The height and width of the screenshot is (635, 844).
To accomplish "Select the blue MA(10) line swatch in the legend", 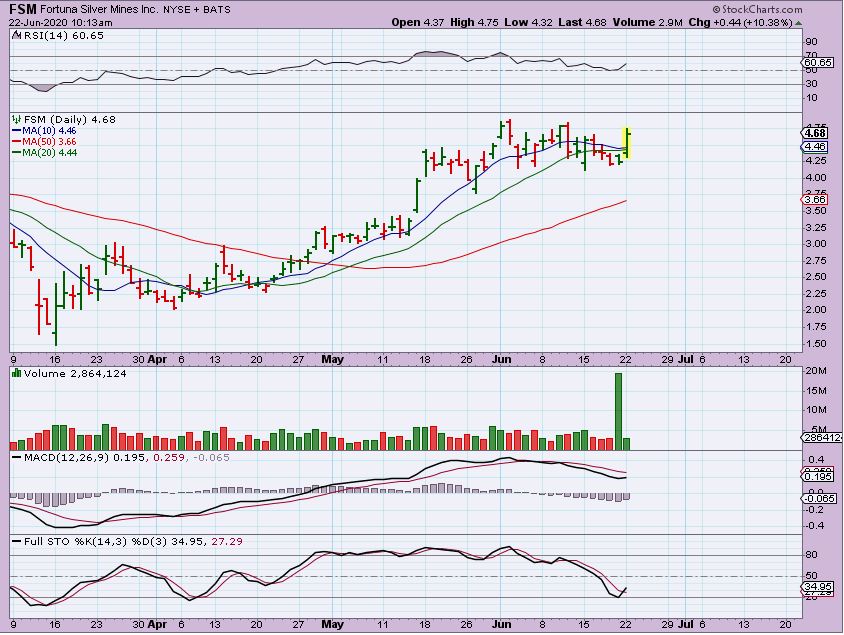I will [17, 131].
